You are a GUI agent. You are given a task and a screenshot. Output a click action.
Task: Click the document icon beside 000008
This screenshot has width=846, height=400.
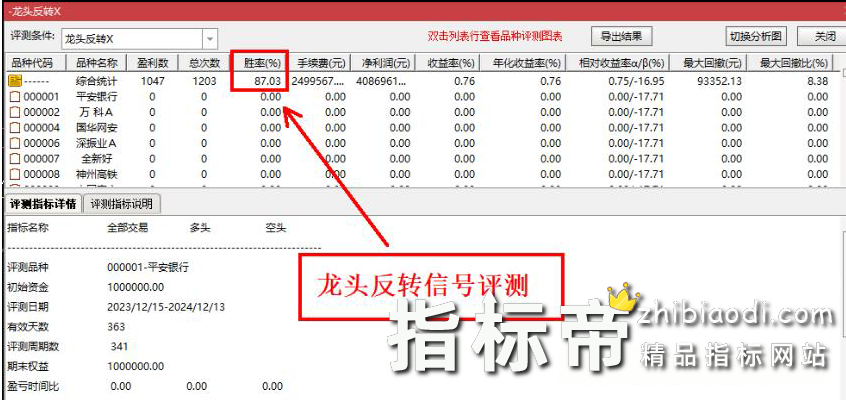(x=16, y=174)
